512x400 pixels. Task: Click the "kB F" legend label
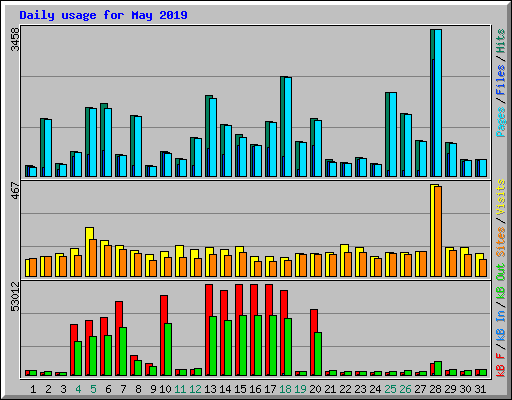point(500,365)
